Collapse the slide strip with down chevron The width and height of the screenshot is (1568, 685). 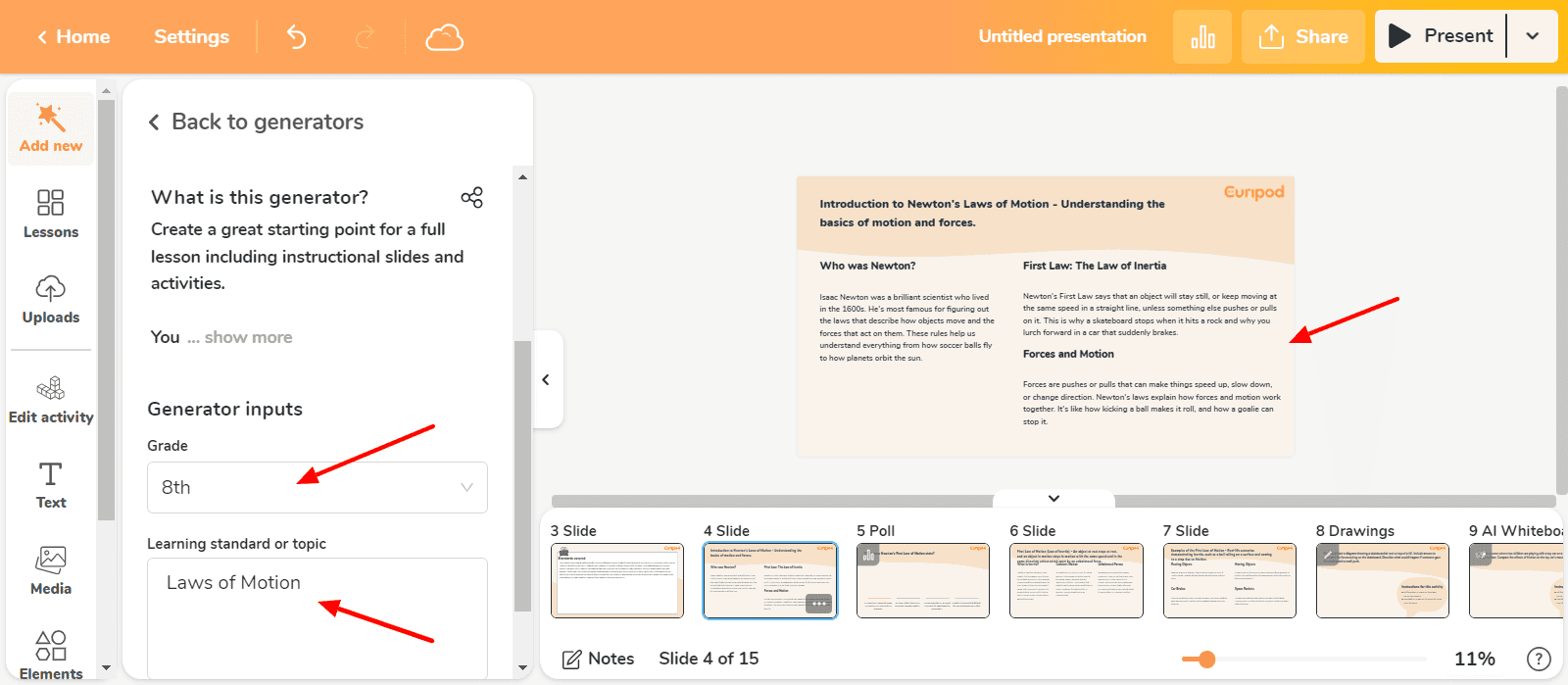1053,499
